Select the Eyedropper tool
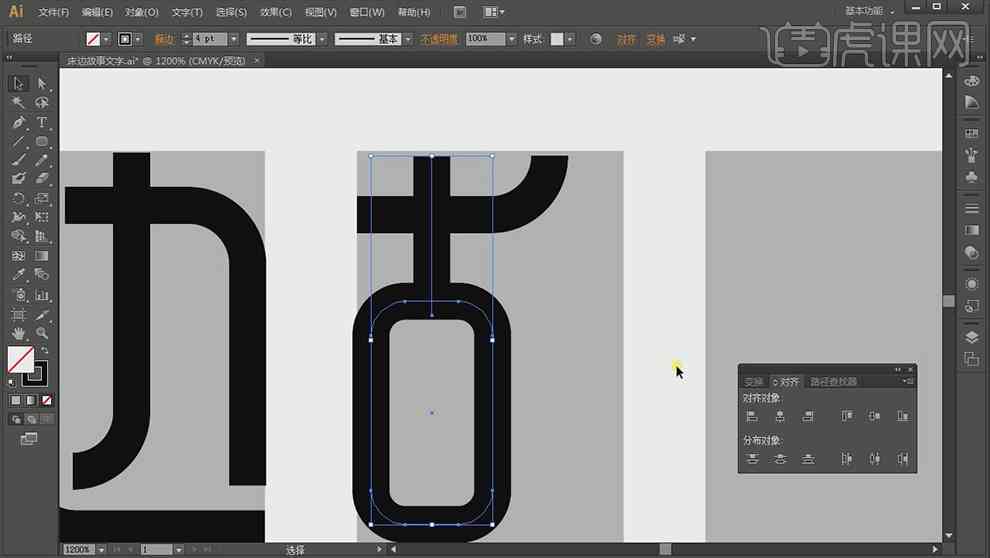The image size is (990, 558). [18, 275]
